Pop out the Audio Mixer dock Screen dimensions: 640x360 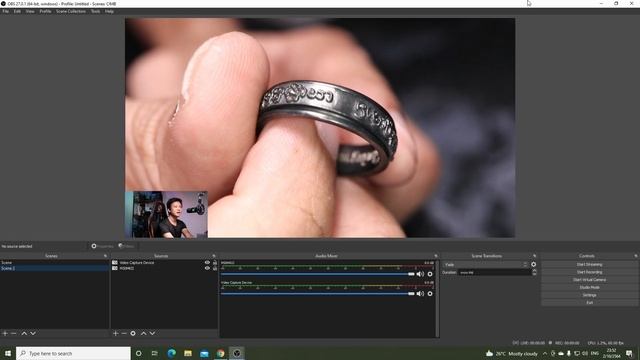point(436,256)
